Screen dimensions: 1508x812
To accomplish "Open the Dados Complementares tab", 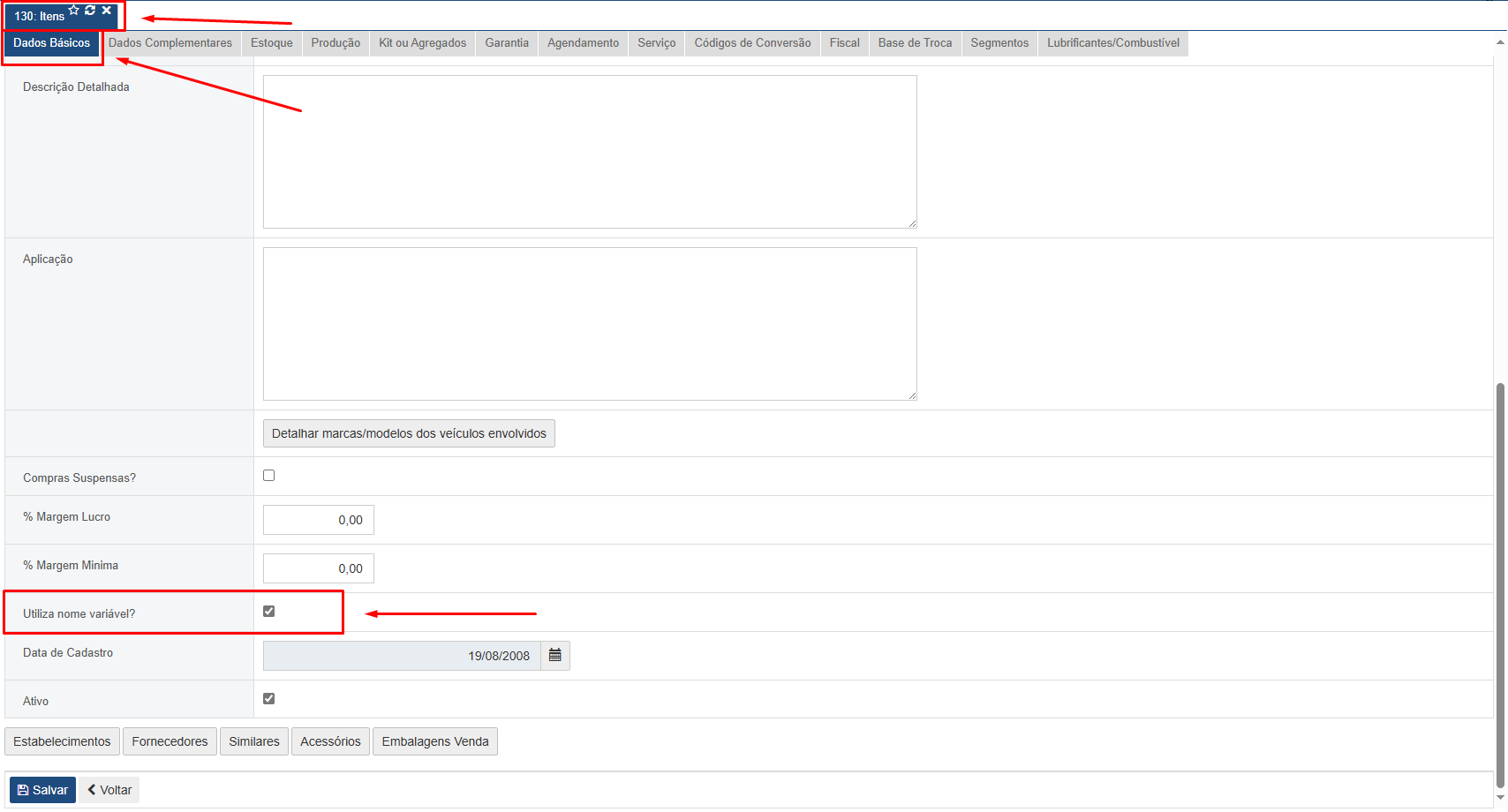I will pos(170,43).
